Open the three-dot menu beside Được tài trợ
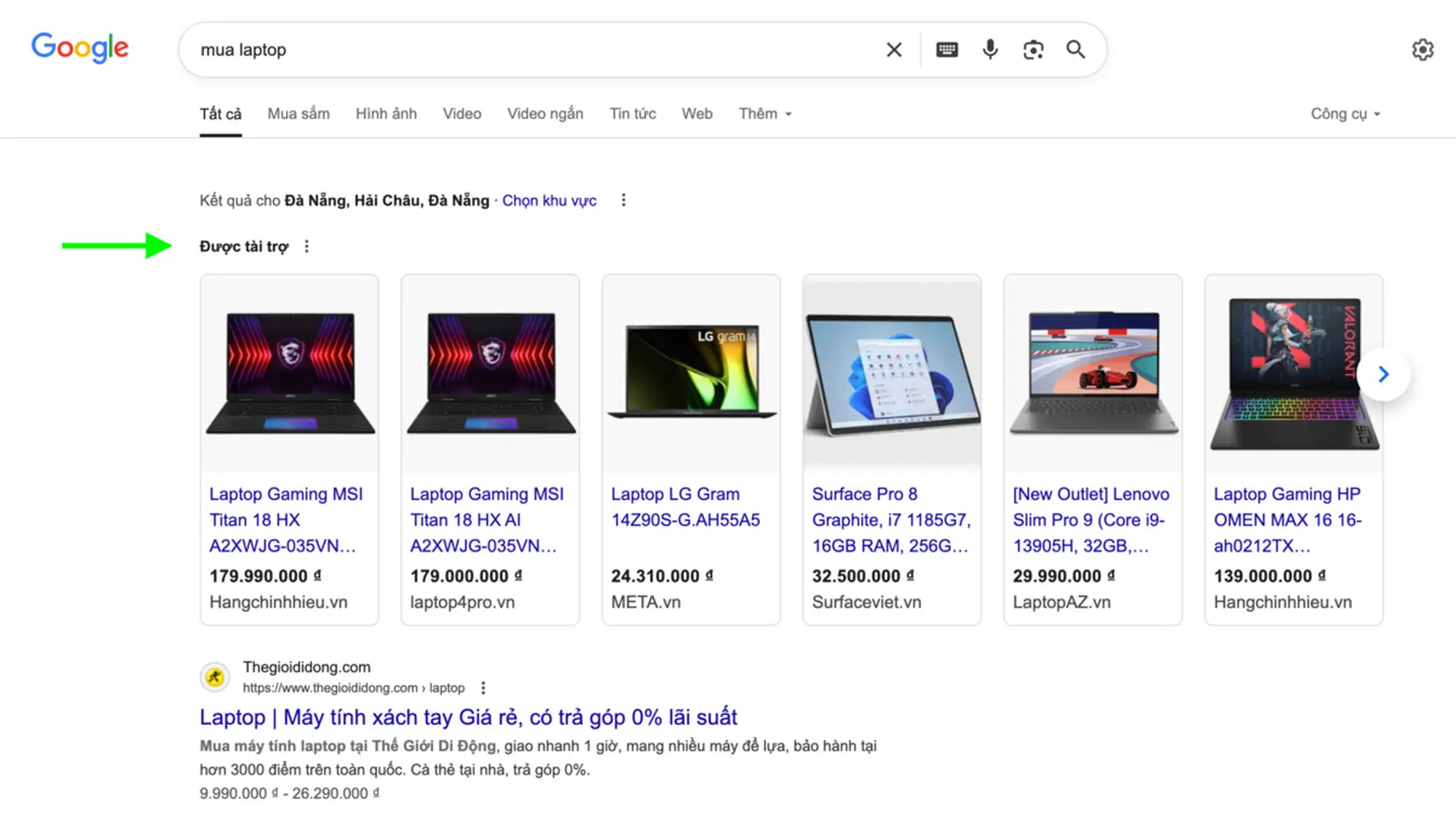The image size is (1456, 824). click(x=306, y=247)
